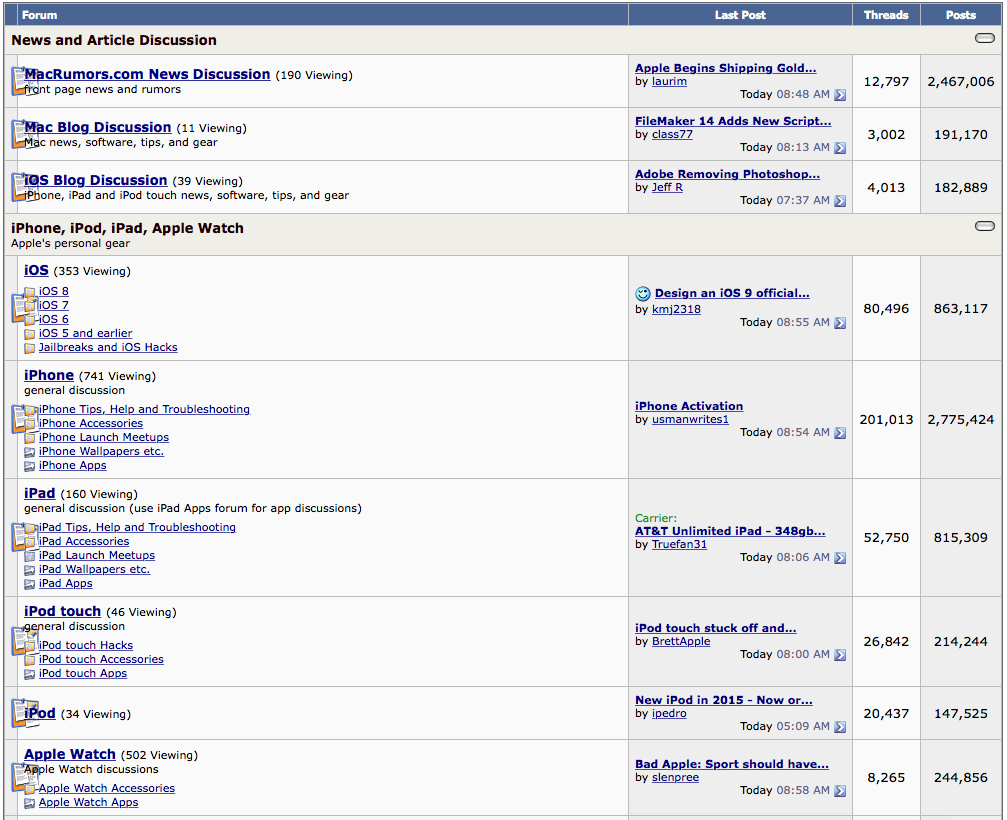Open the iOS Blog Discussion forum
The height and width of the screenshot is (820, 1007).
[96, 180]
